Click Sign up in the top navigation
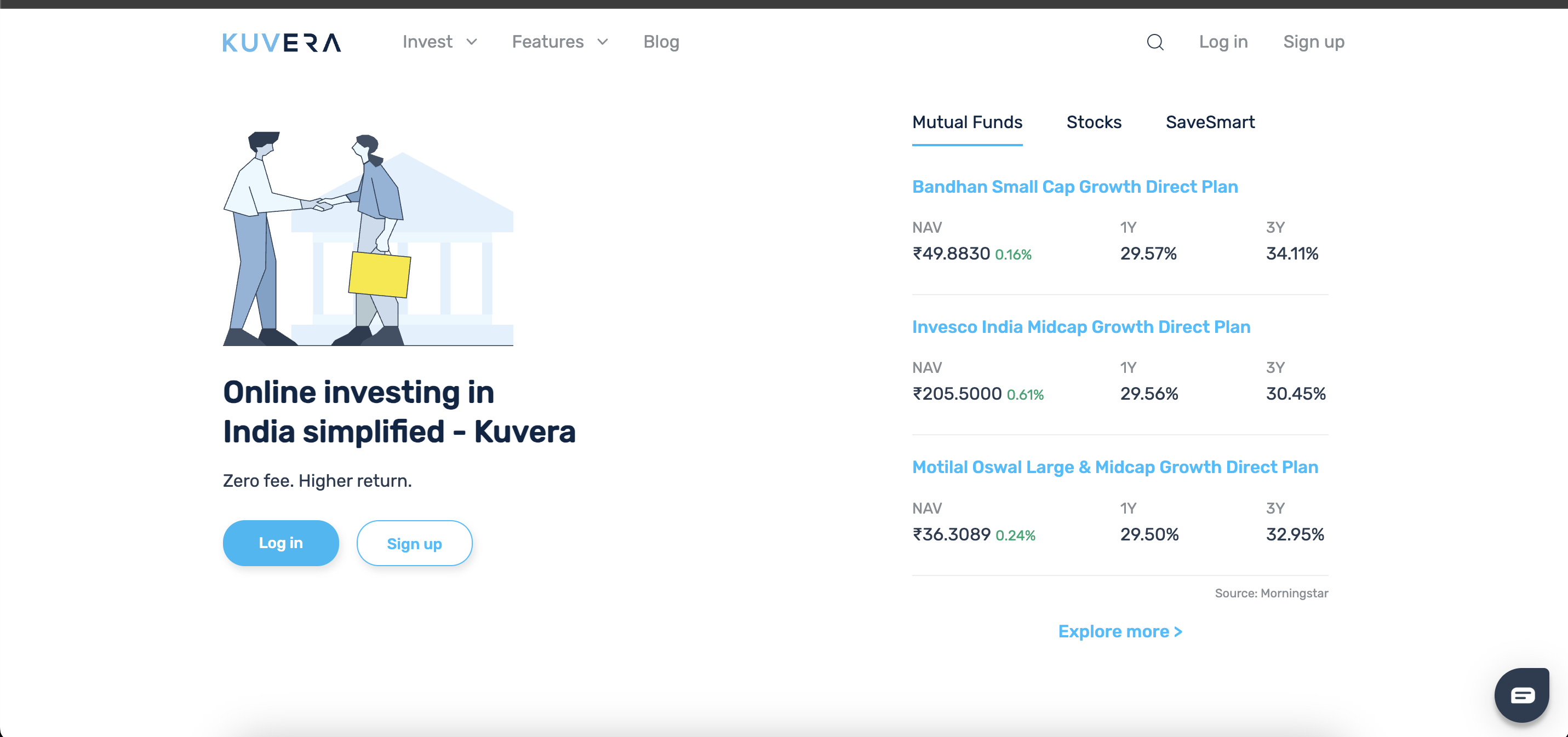Screen dimensions: 1568x737 [x=1314, y=42]
